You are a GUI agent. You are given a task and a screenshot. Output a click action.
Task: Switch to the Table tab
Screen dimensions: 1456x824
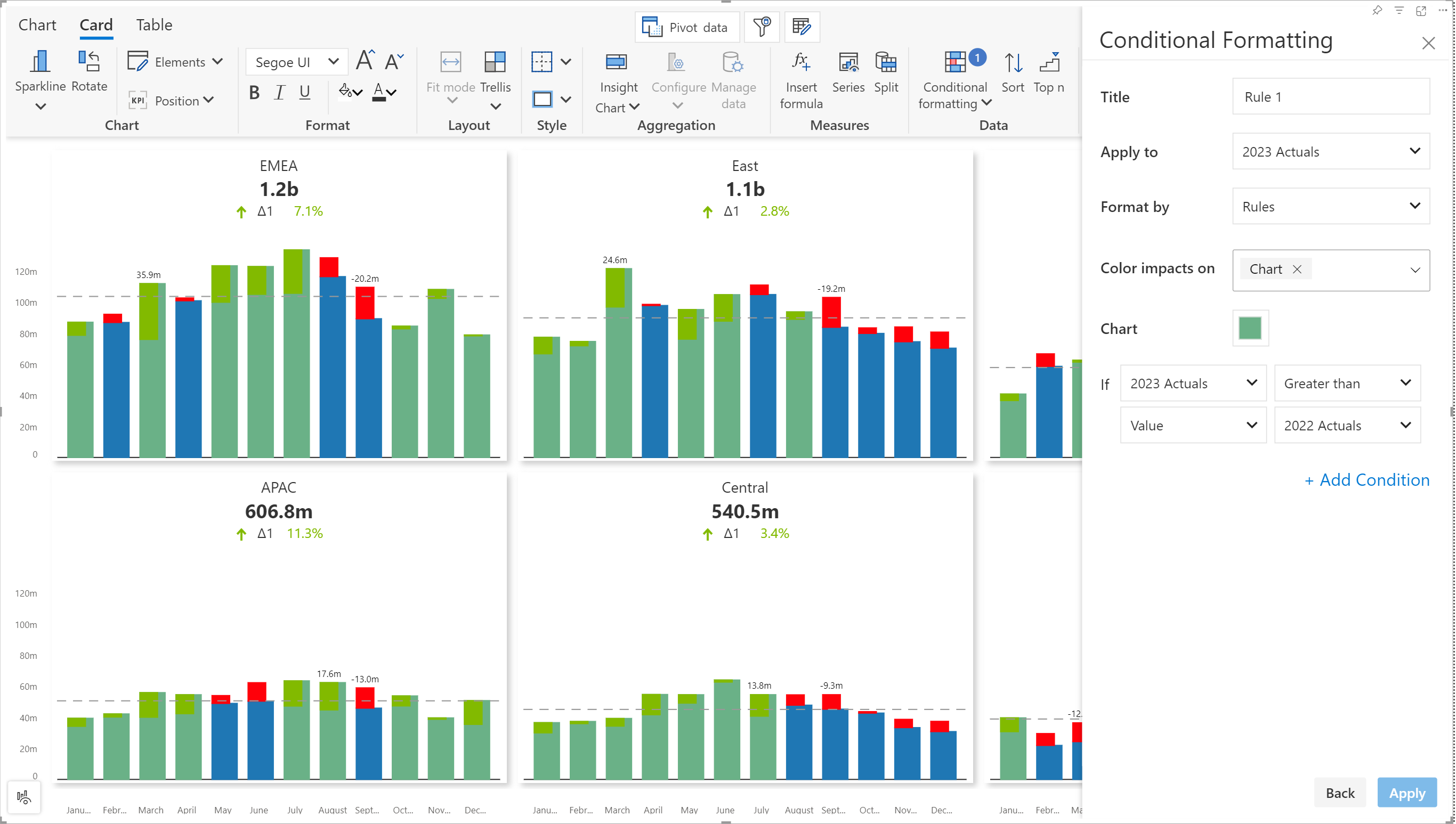tap(153, 25)
